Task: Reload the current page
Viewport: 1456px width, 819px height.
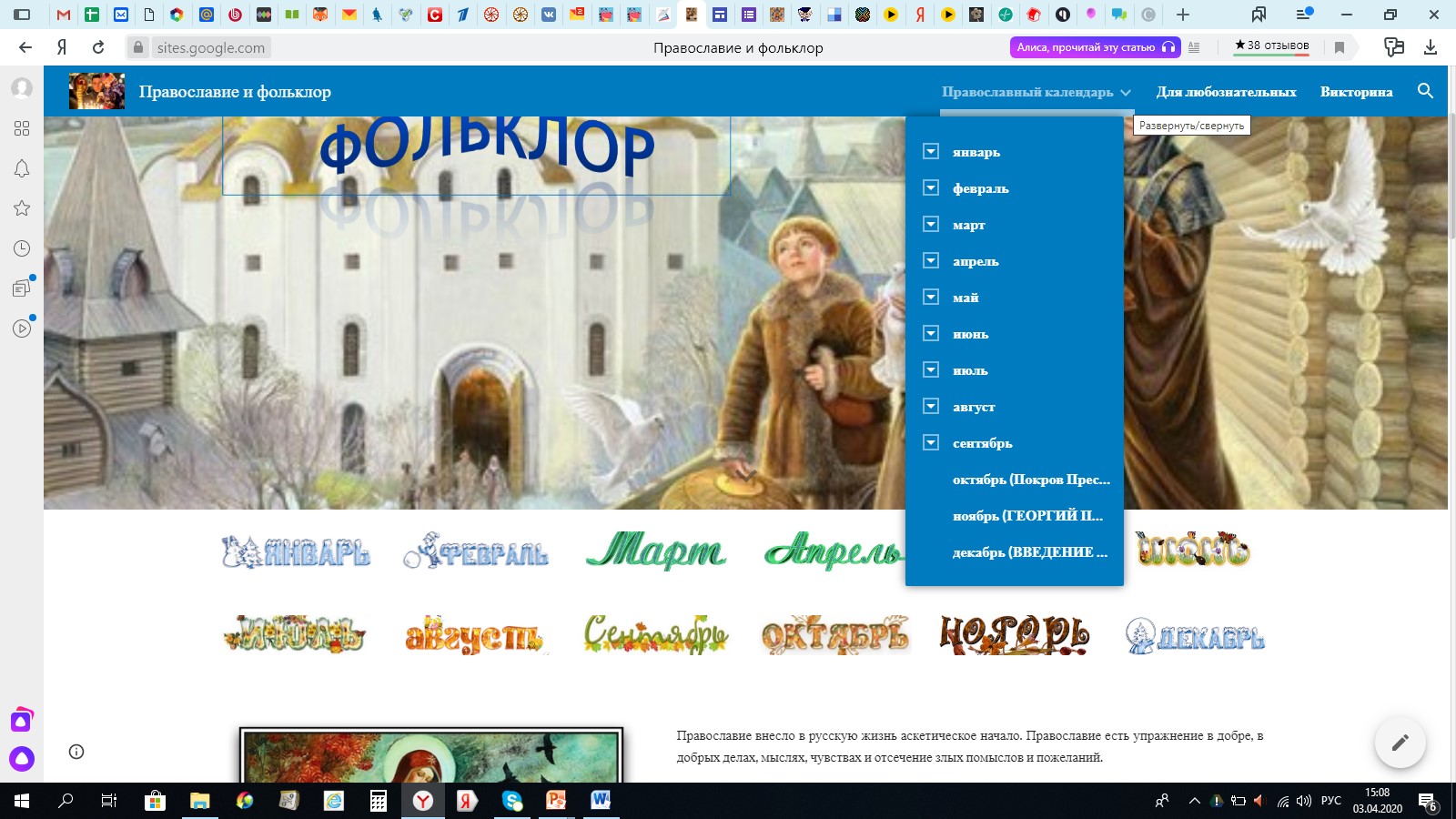Action: (x=98, y=47)
